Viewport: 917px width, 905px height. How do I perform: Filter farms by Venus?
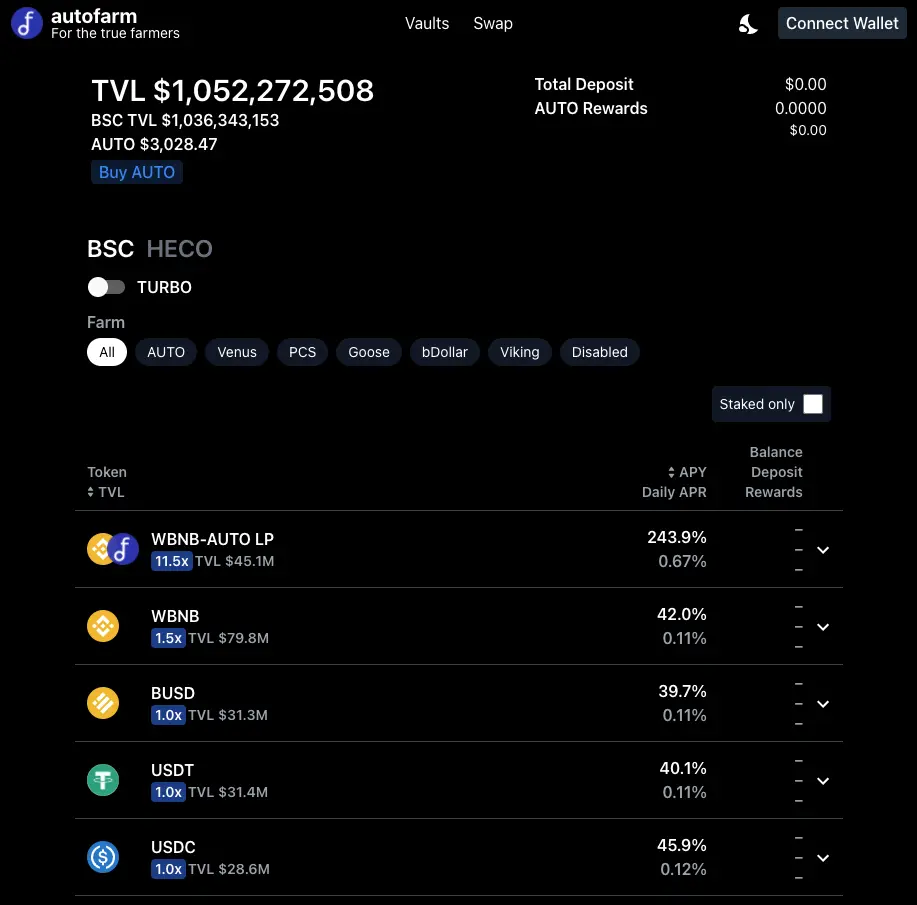[x=237, y=352]
